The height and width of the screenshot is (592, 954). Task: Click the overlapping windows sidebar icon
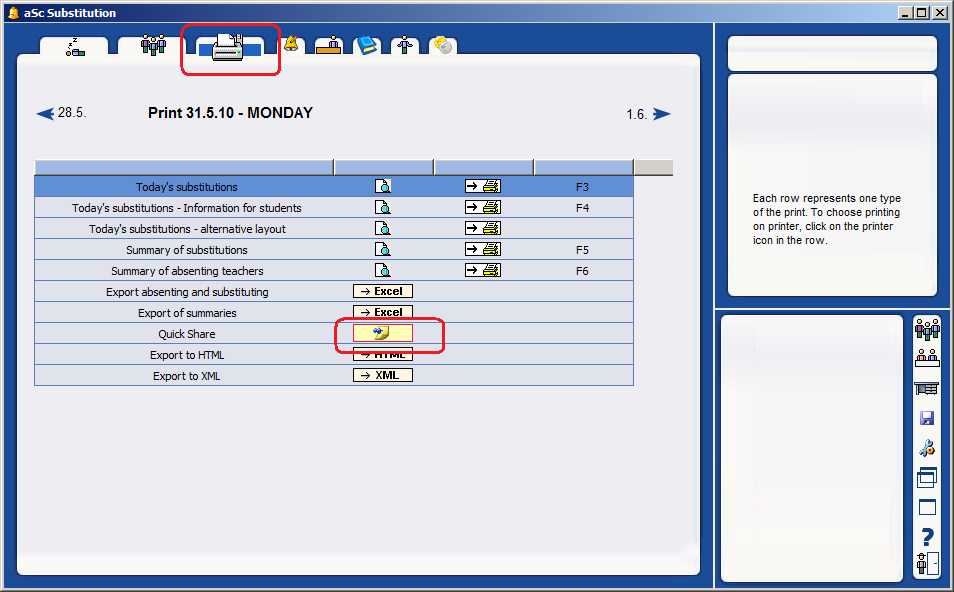(x=927, y=478)
